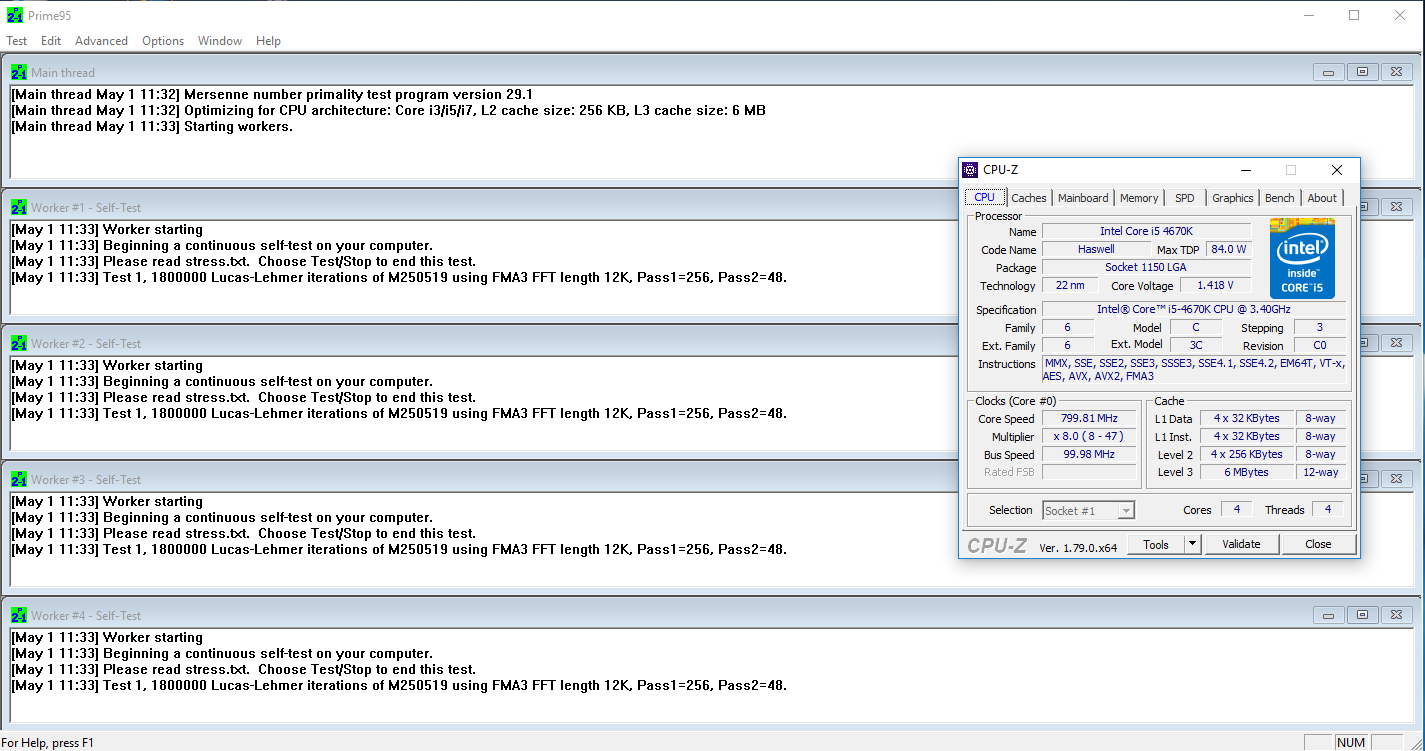Switch to the Memory tab
This screenshot has width=1425, height=751.
click(x=1139, y=198)
